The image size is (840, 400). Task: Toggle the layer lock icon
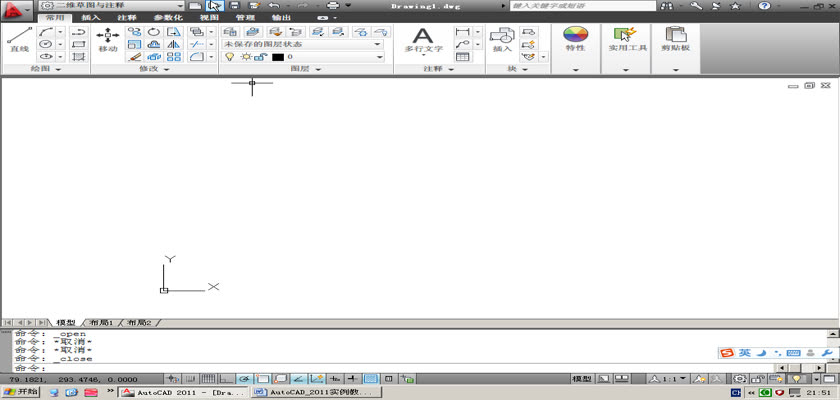[x=259, y=57]
